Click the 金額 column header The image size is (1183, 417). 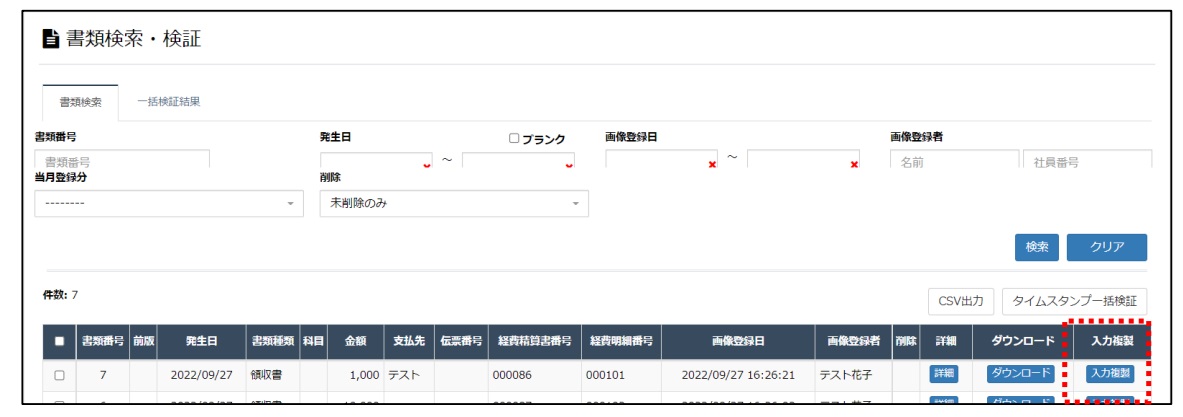355,341
